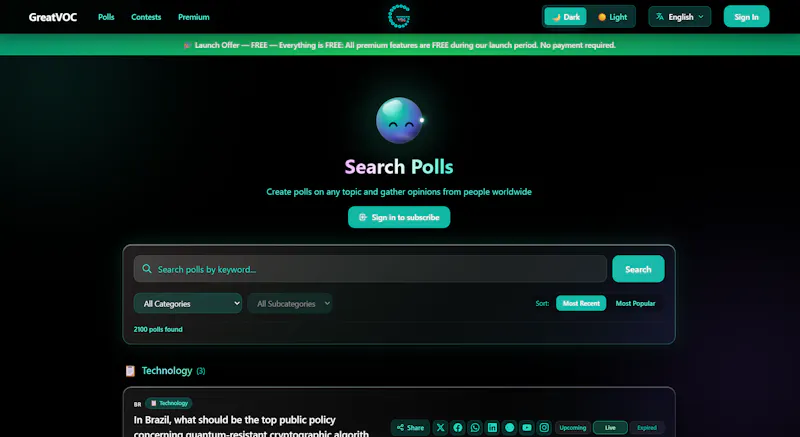Click the Search button
The width and height of the screenshot is (800, 437).
click(638, 269)
